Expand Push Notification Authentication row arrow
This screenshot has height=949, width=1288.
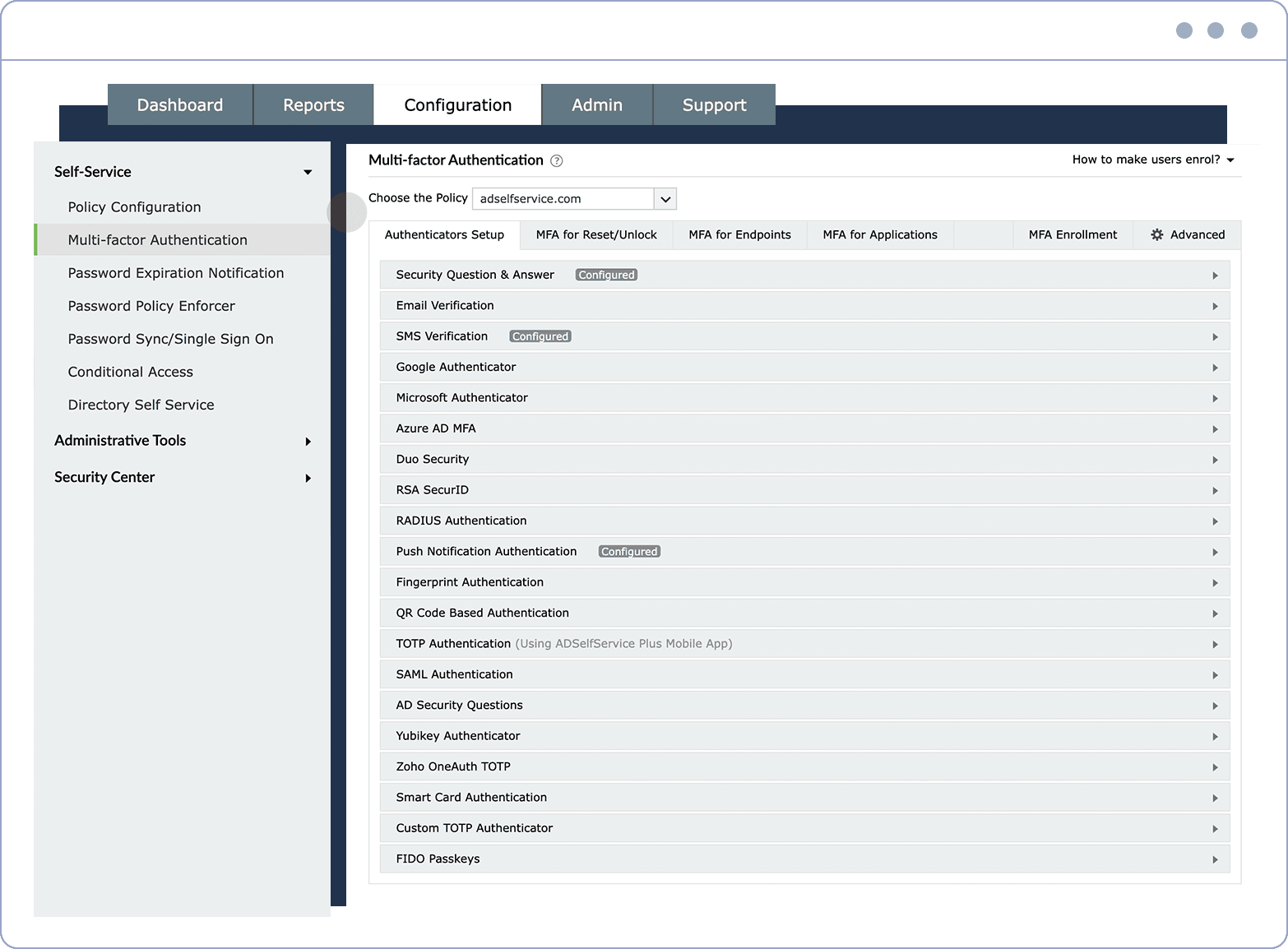click(x=1215, y=553)
